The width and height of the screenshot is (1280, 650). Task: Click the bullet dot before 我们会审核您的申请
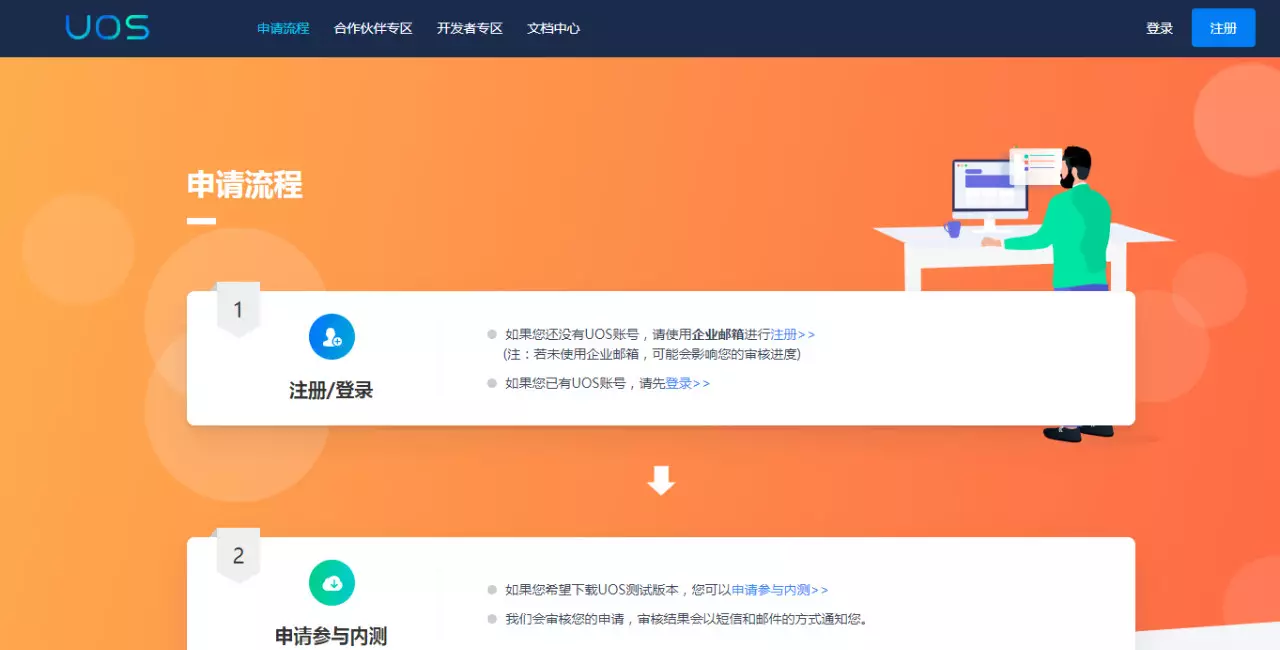coord(491,618)
